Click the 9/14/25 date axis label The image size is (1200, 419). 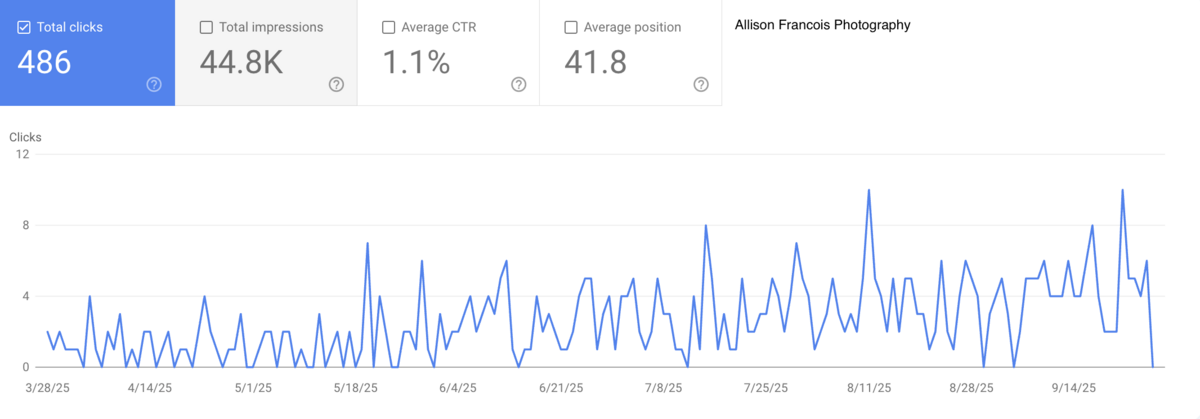1077,387
